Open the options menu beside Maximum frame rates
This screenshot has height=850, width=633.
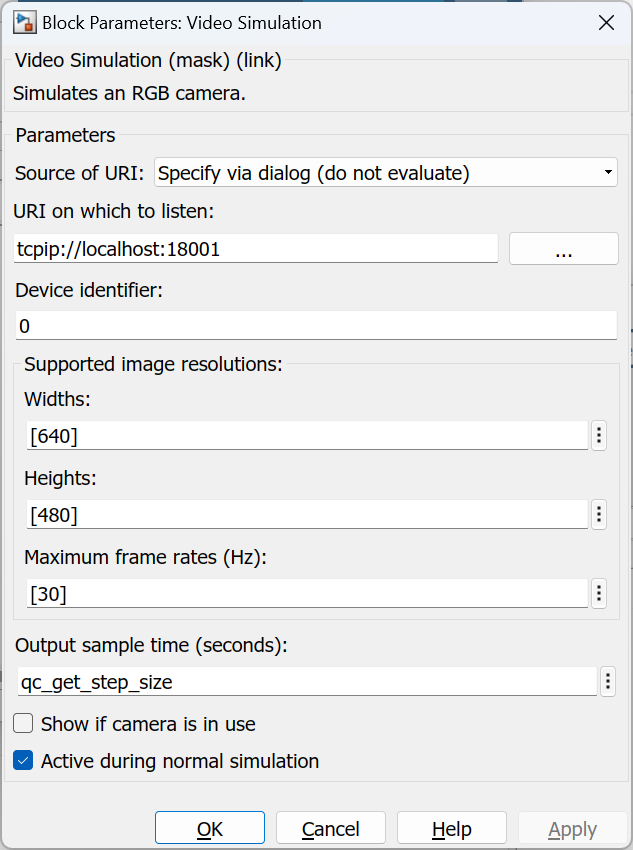pyautogui.click(x=599, y=593)
